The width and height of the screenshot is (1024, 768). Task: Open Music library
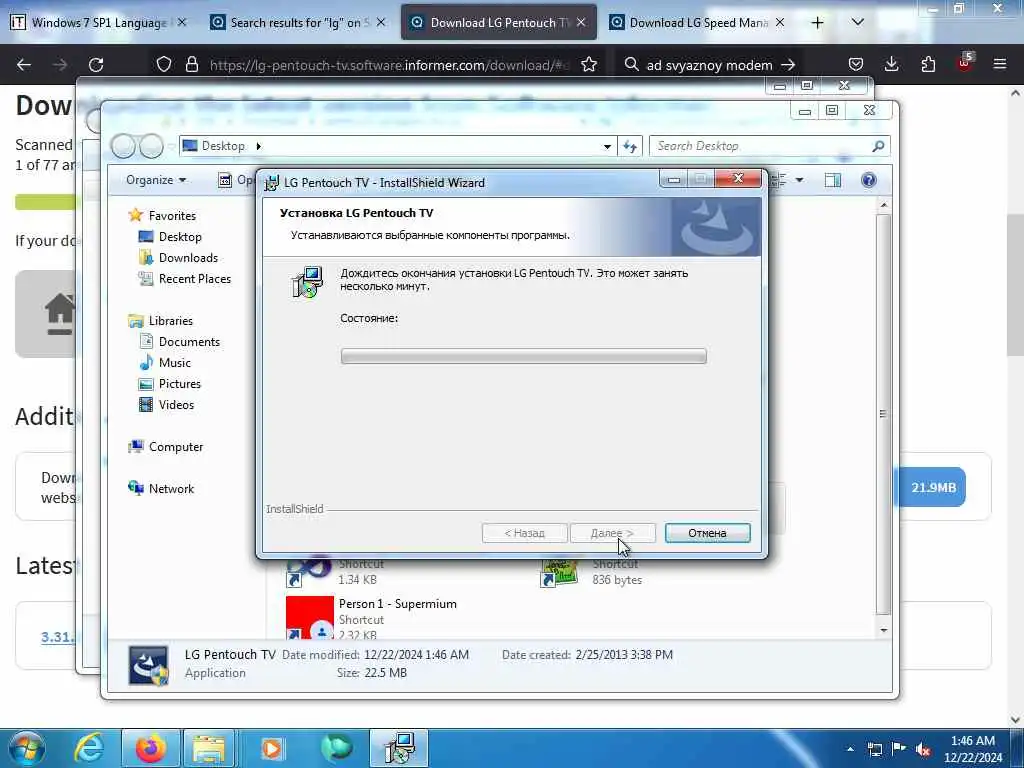tap(165, 362)
